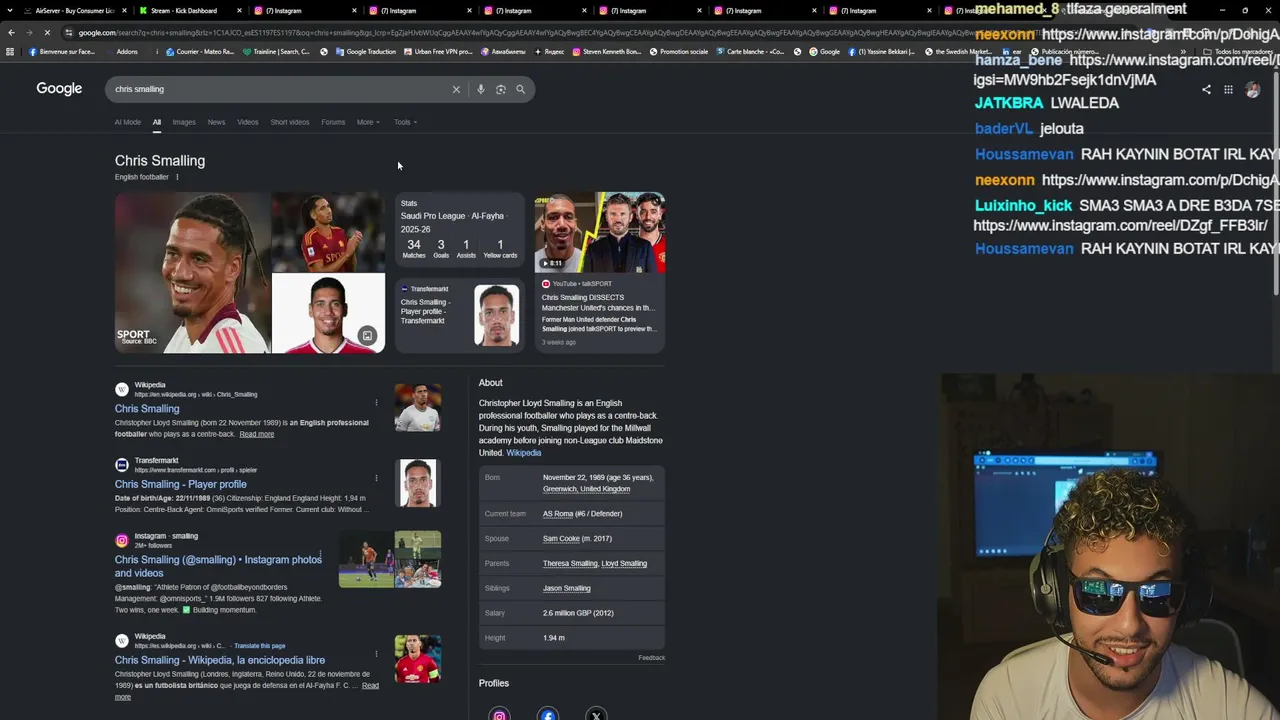The image size is (1280, 720).
Task: Open Facebook profile icon under Profiles
Action: (x=548, y=714)
